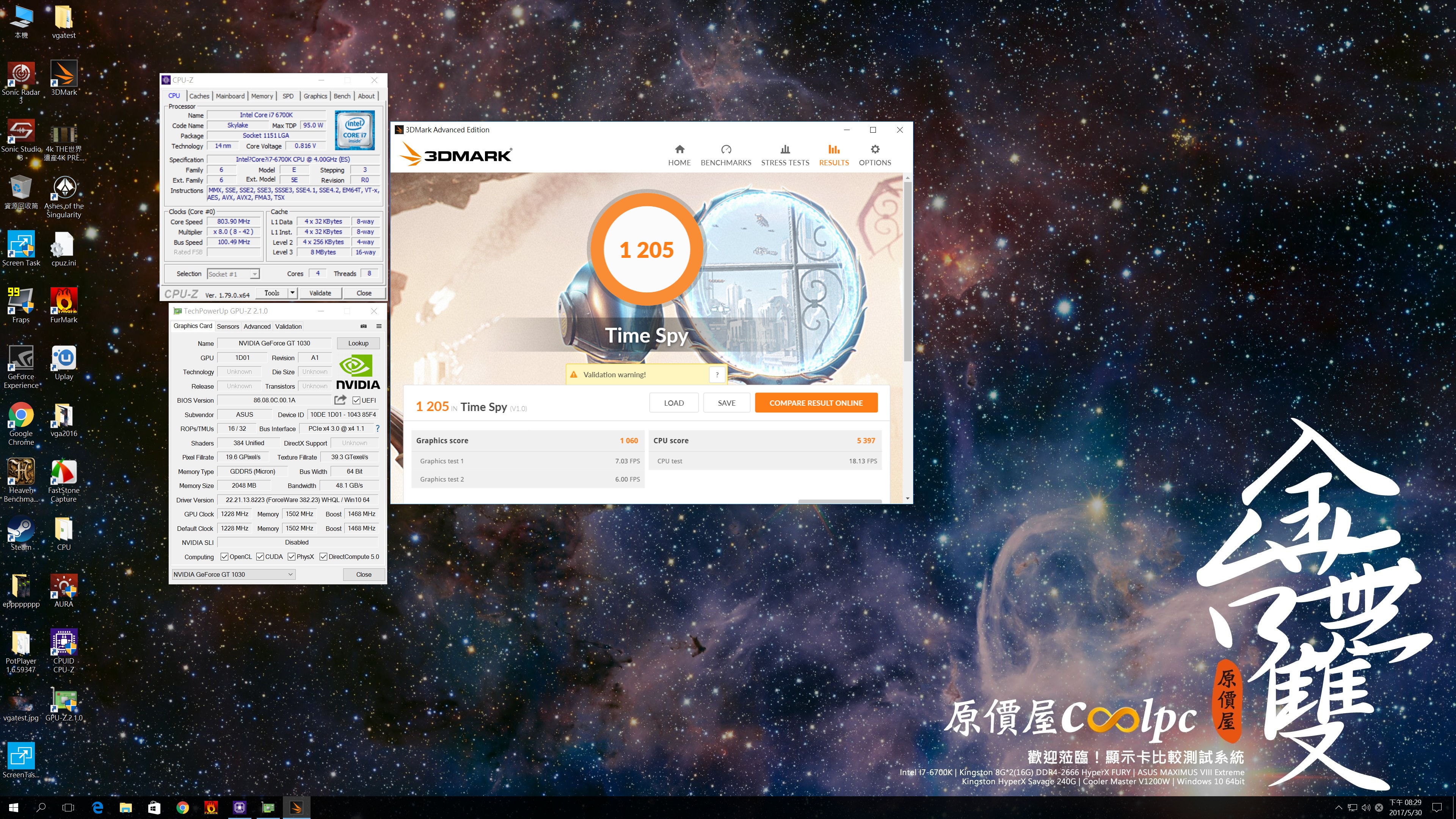This screenshot has height=819, width=1456.
Task: Open FurMark desktop icon
Action: coord(64,306)
